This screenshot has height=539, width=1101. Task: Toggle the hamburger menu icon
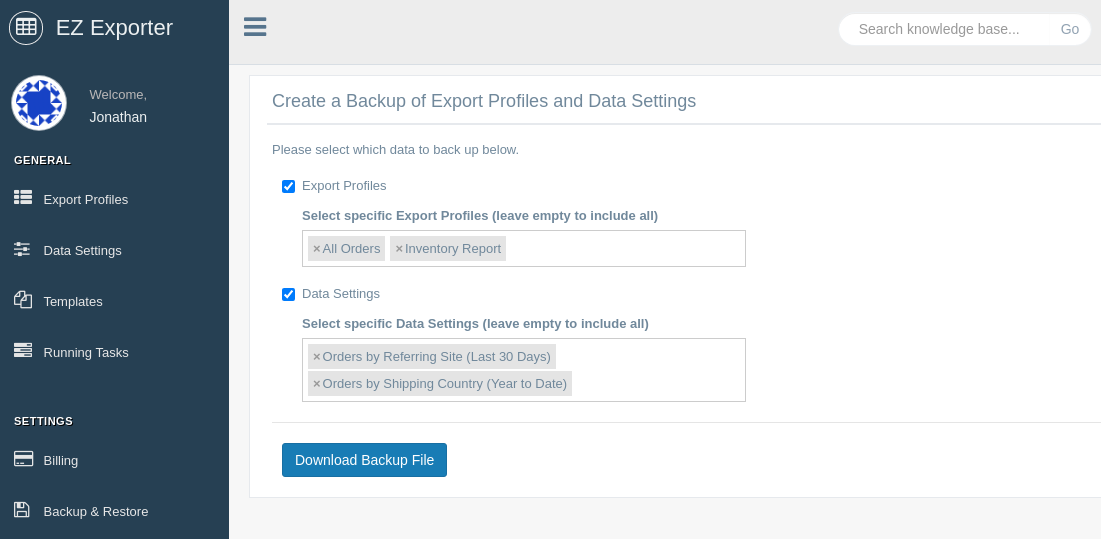[255, 27]
